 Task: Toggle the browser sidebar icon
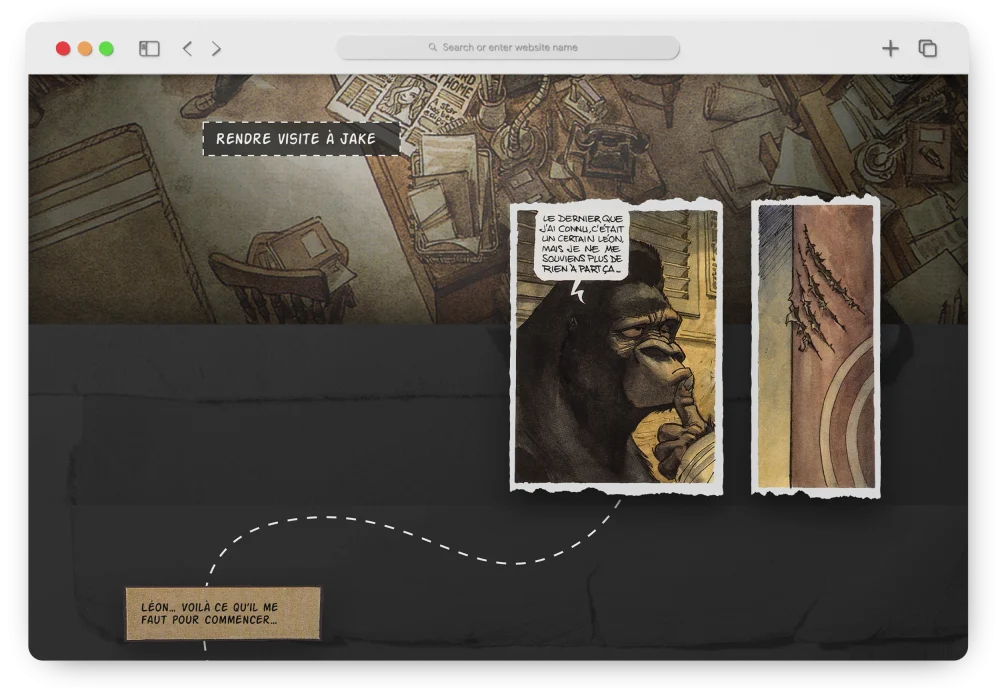point(149,48)
